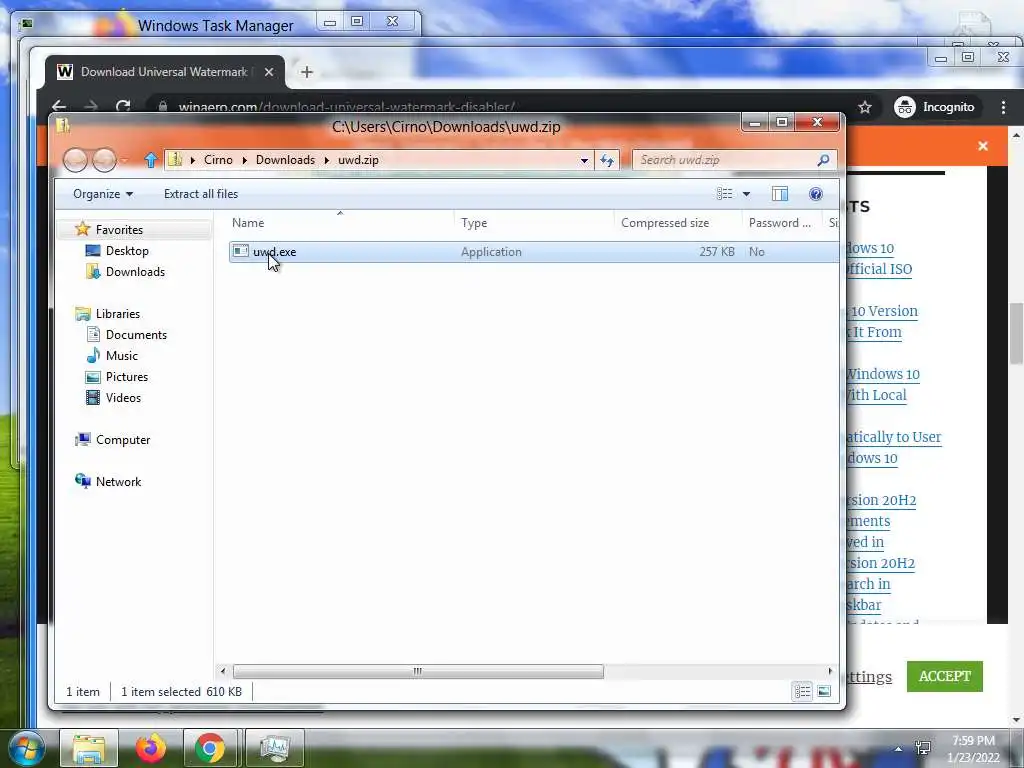The width and height of the screenshot is (1024, 768).
Task: Click the 'Windows 10' sidebar link
Action: (883, 374)
